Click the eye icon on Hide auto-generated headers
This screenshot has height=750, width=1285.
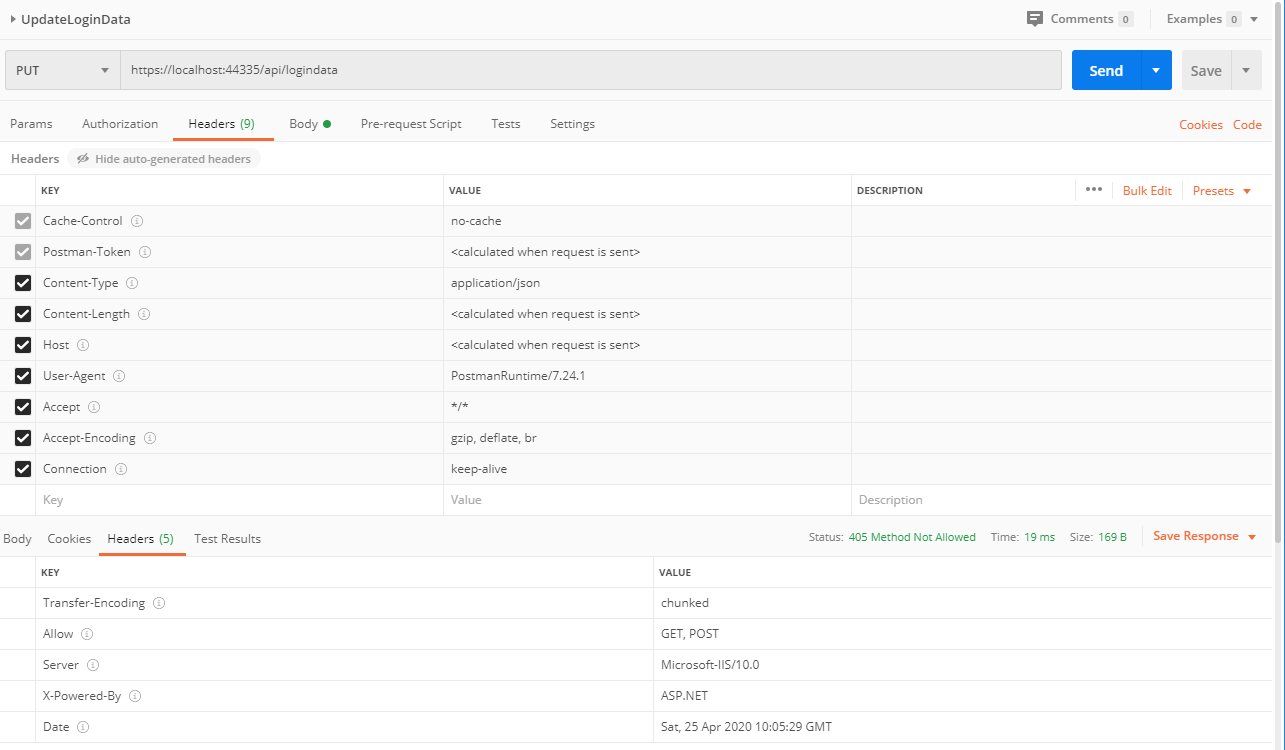tap(83, 159)
